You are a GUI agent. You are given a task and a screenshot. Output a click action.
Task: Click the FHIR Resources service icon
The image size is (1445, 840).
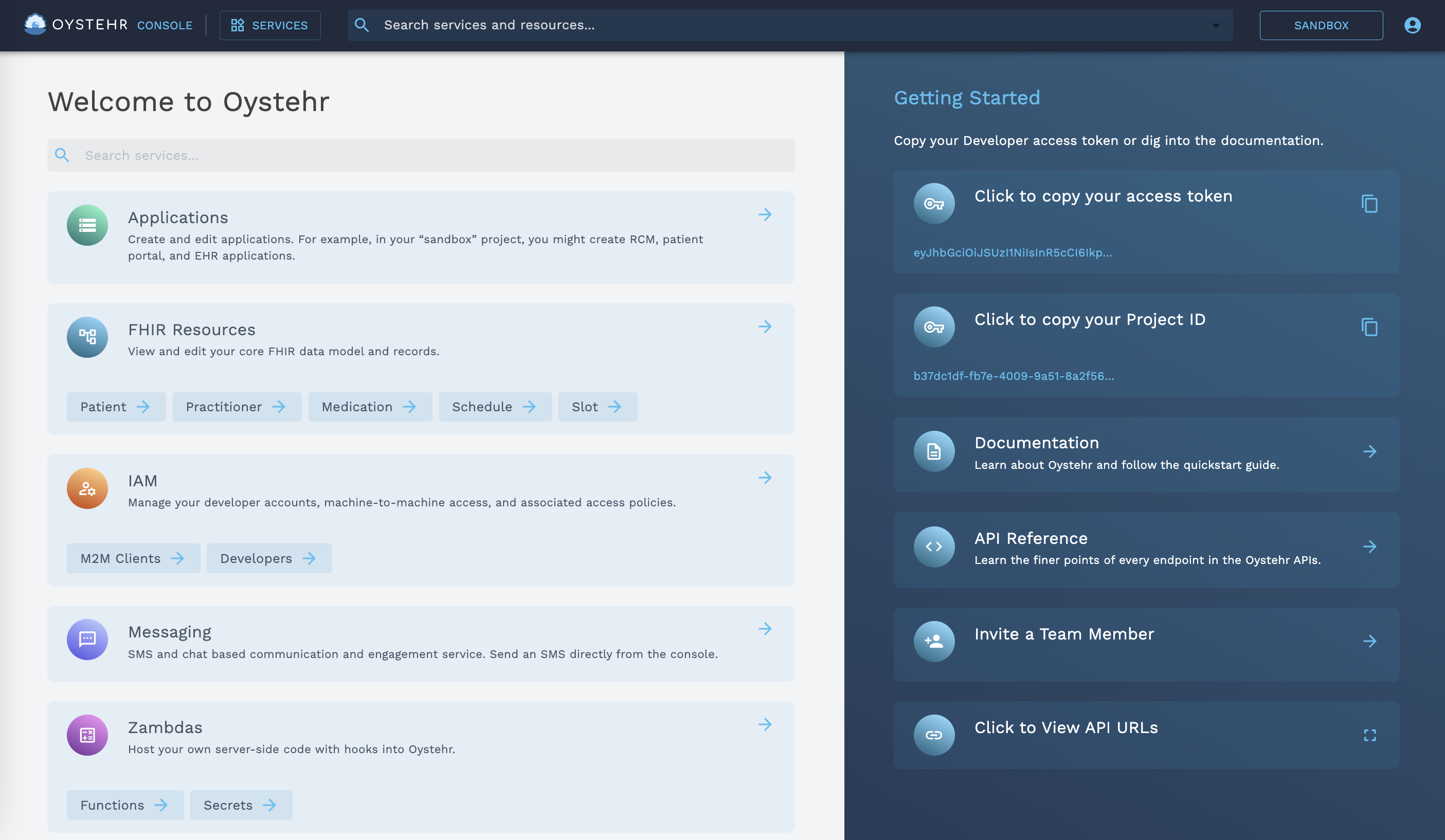coord(87,337)
